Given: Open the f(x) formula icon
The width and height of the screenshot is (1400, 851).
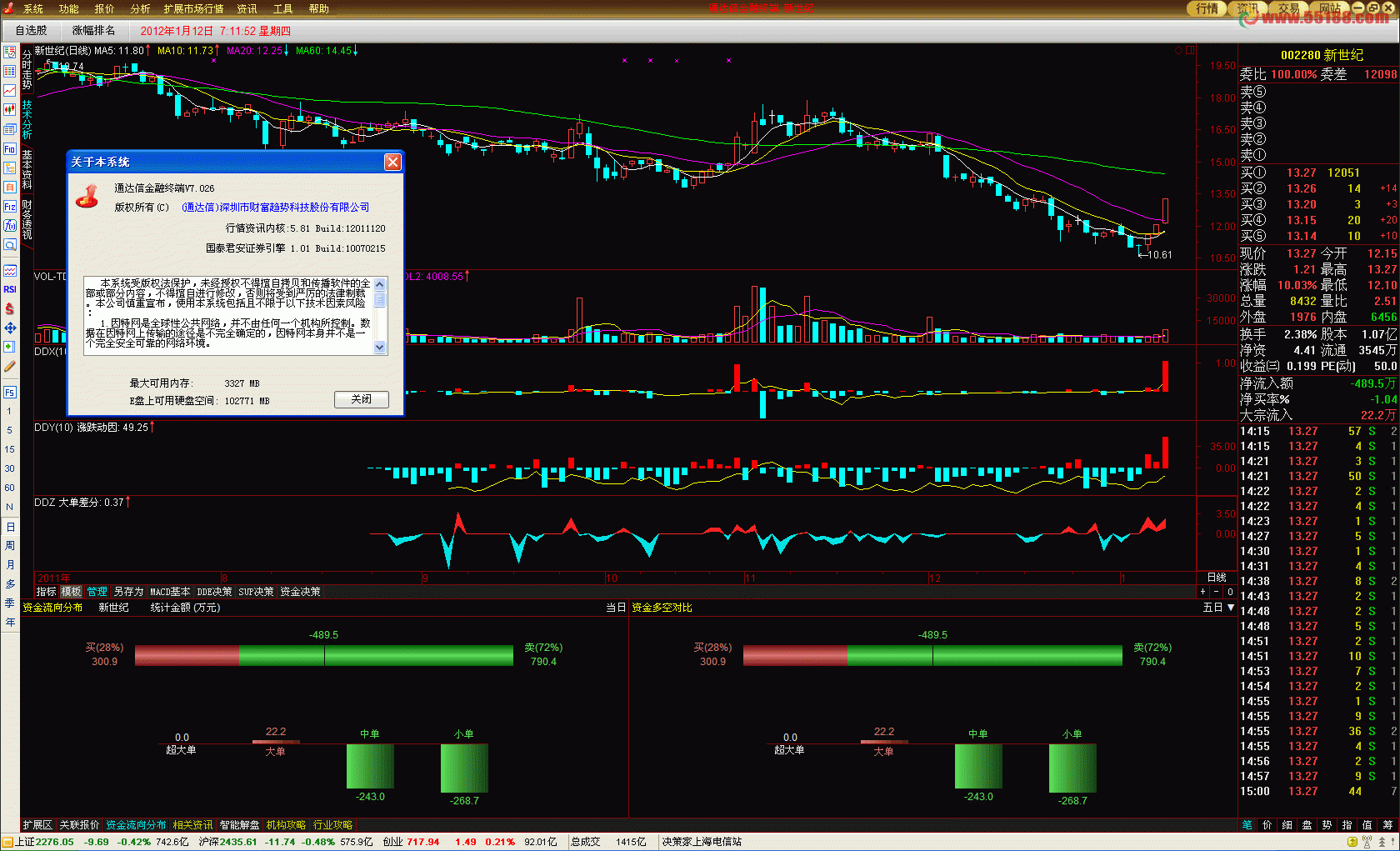Looking at the screenshot, I should [x=10, y=225].
